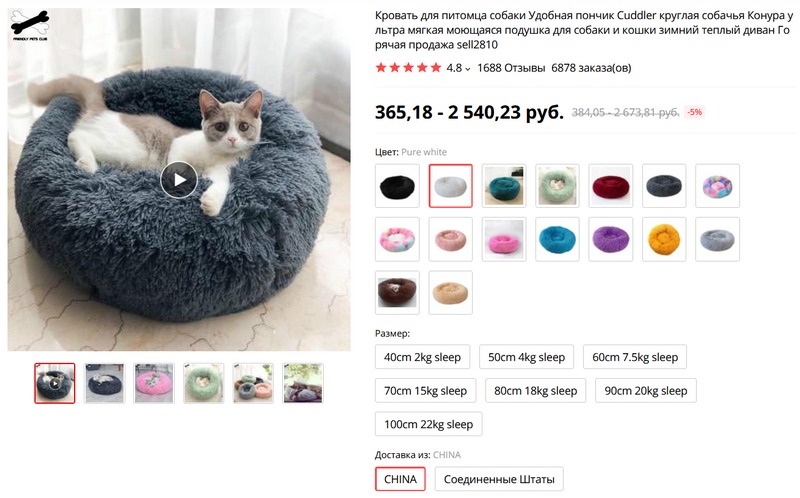
Task: Select the 100cm 22kg sleep size
Action: coord(428,424)
